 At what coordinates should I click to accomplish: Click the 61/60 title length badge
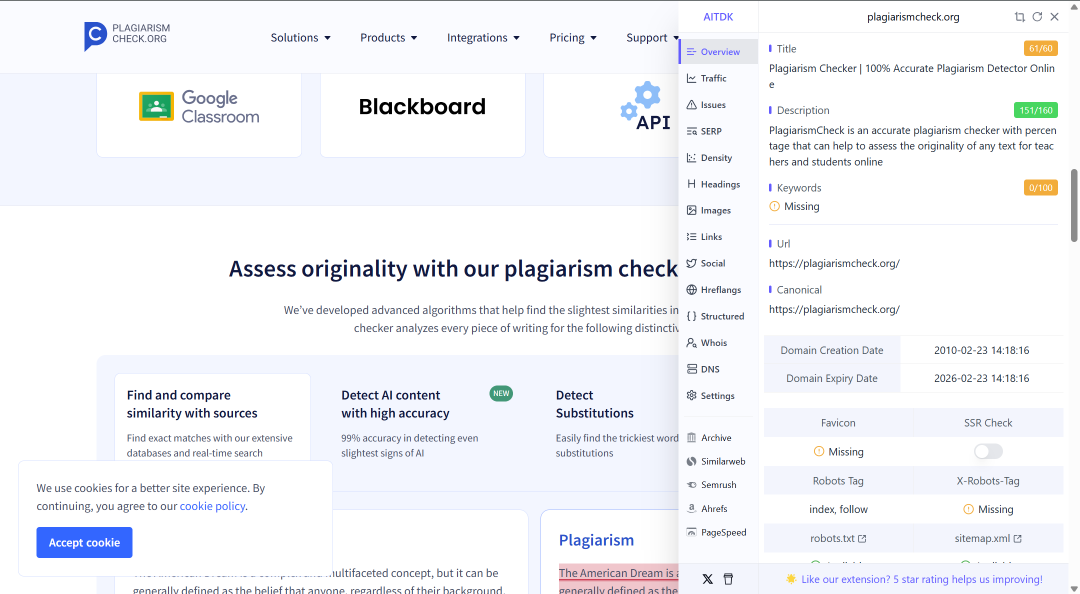tap(1041, 48)
